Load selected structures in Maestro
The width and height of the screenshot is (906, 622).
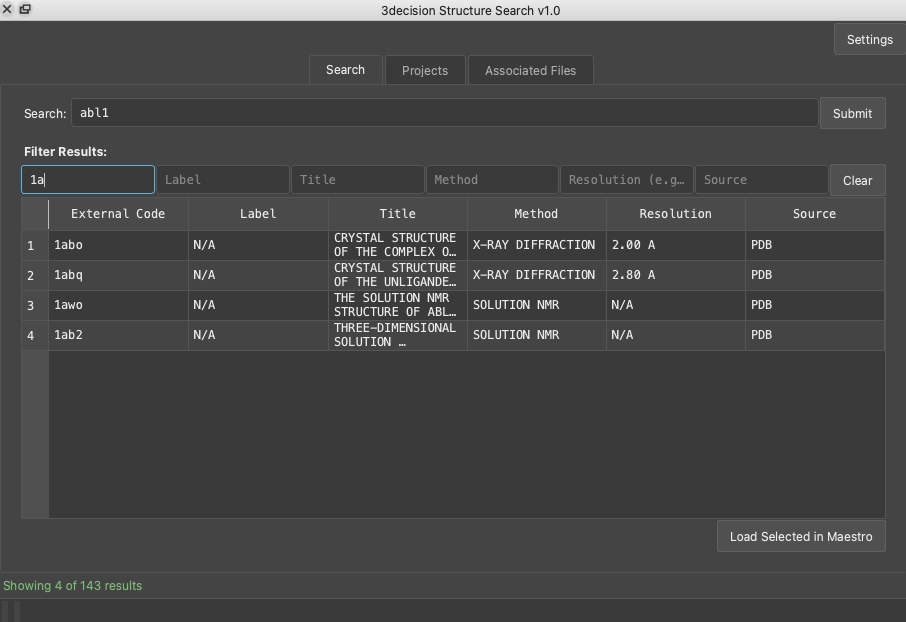(801, 536)
